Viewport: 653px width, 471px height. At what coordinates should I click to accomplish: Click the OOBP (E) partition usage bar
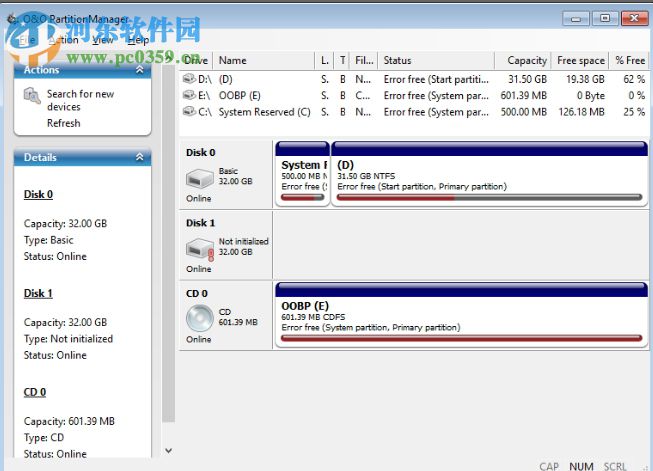461,338
